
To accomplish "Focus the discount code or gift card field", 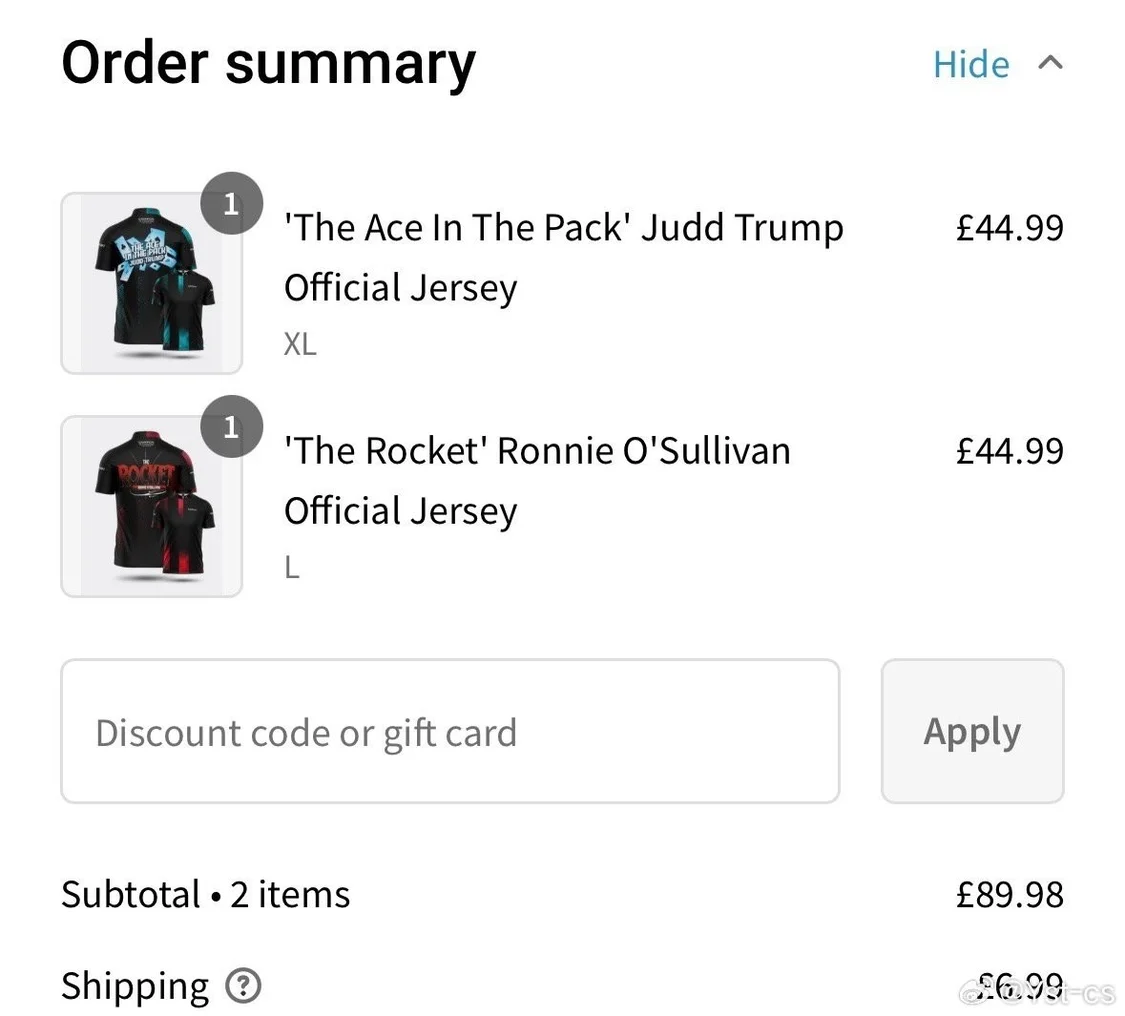I will pos(450,731).
